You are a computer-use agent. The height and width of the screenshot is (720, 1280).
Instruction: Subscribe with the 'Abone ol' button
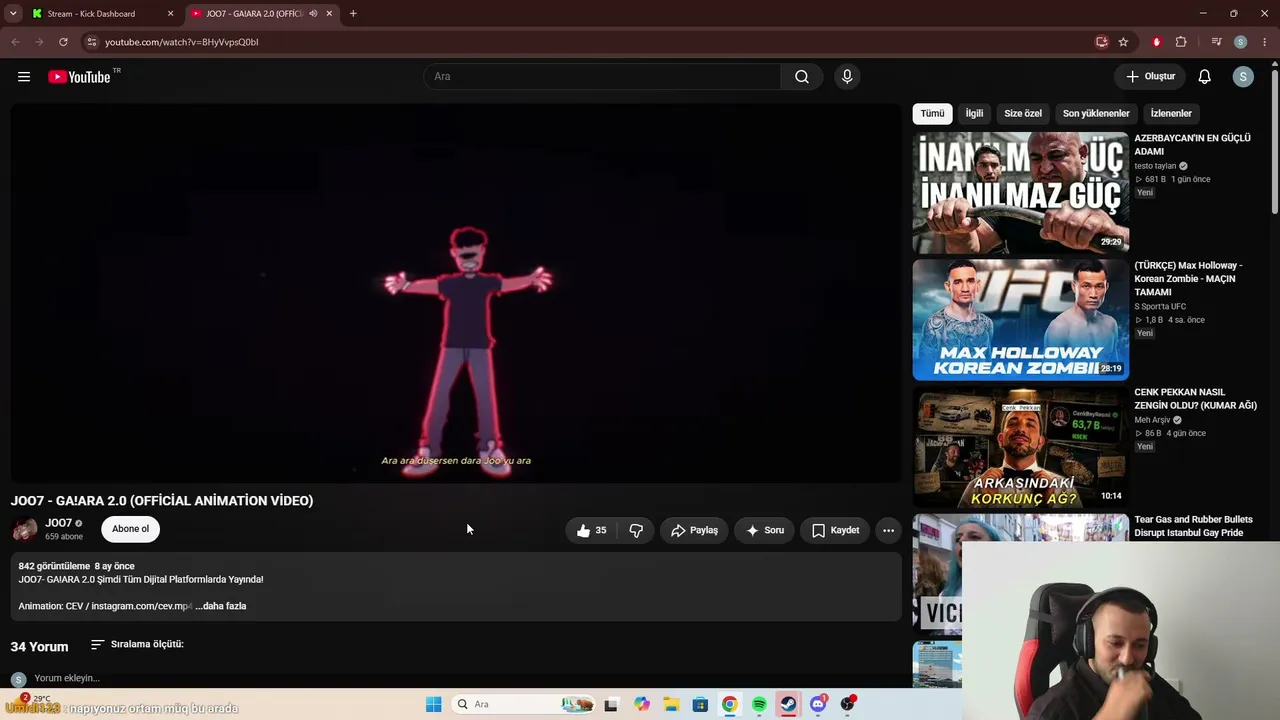130,529
